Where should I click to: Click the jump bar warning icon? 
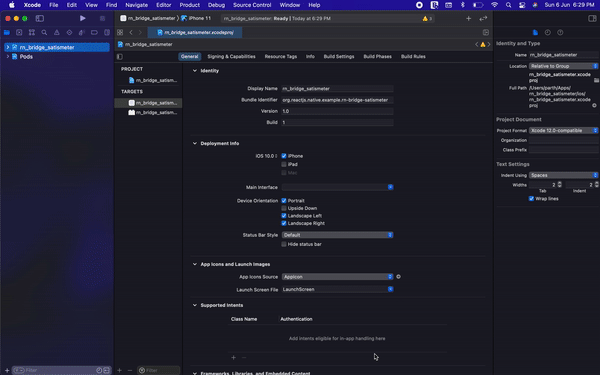(x=483, y=44)
